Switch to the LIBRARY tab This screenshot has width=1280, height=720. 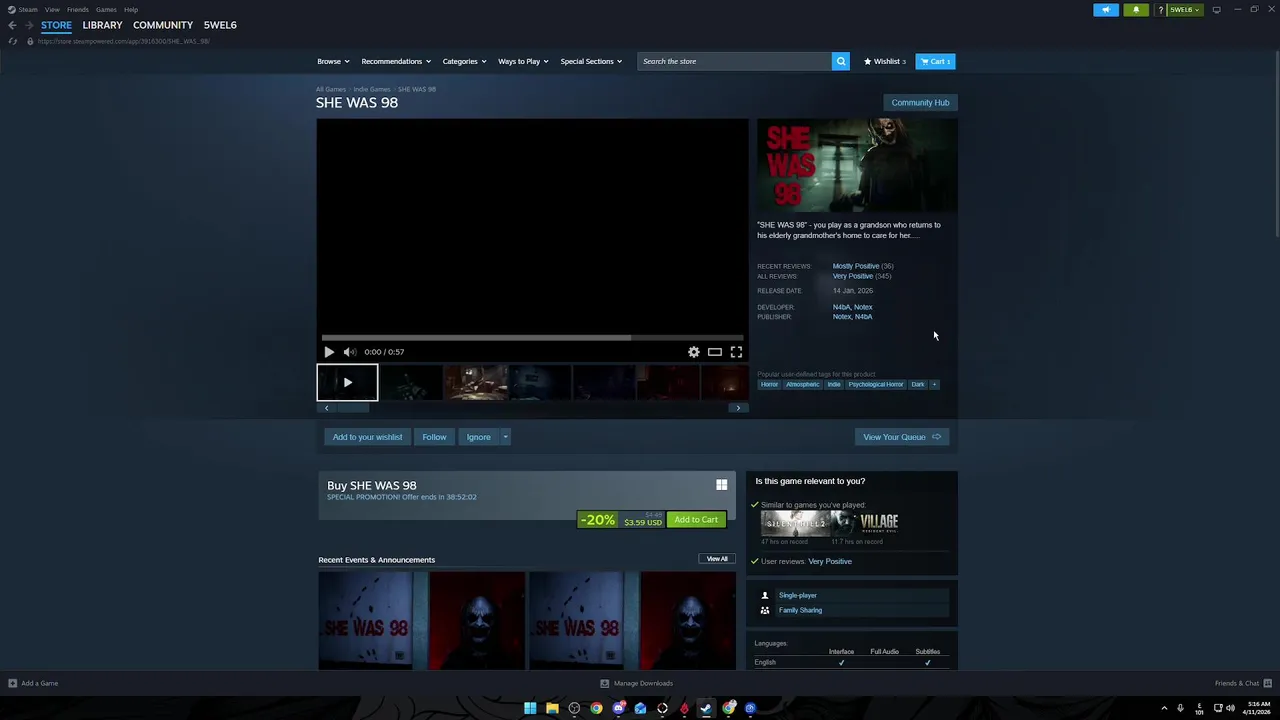[102, 25]
